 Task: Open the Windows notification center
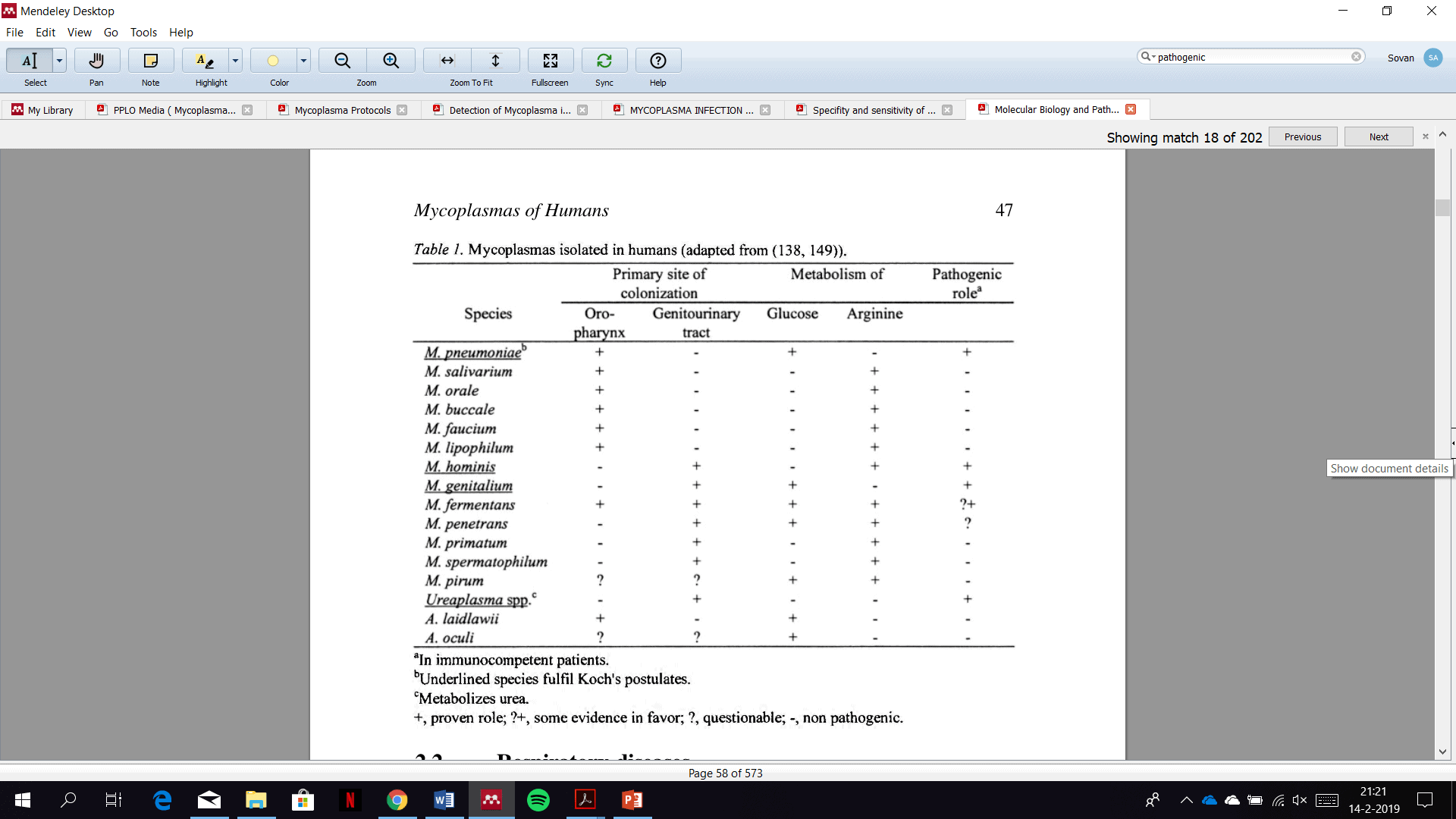click(x=1426, y=800)
